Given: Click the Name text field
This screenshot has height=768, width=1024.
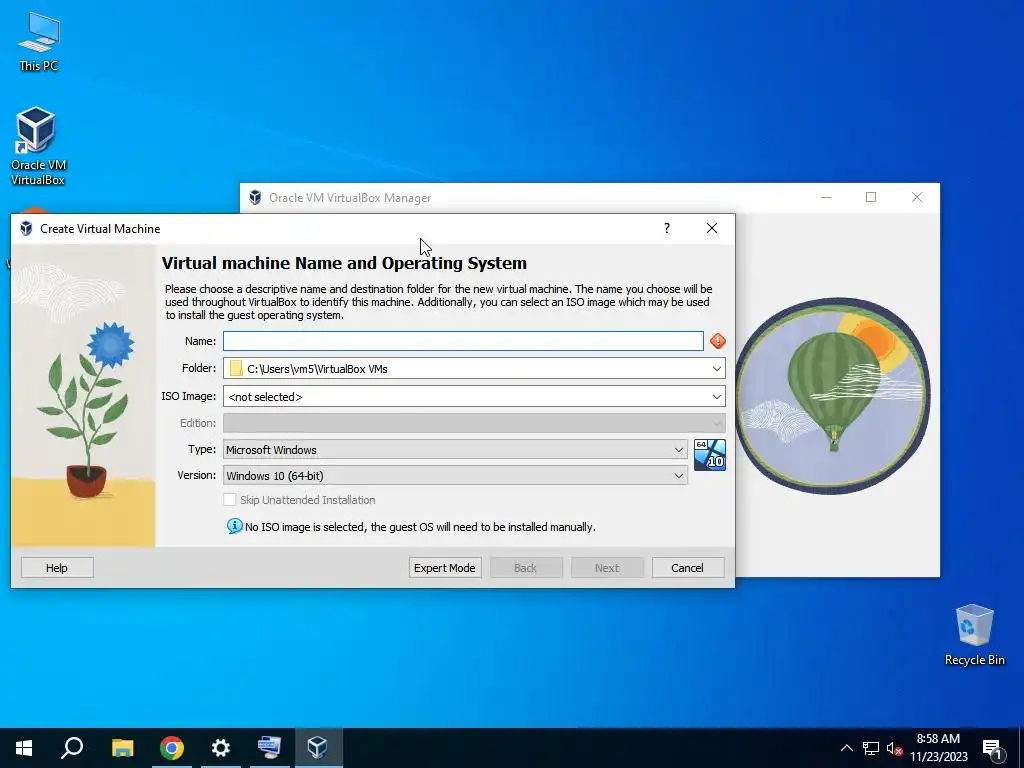Looking at the screenshot, I should [463, 341].
